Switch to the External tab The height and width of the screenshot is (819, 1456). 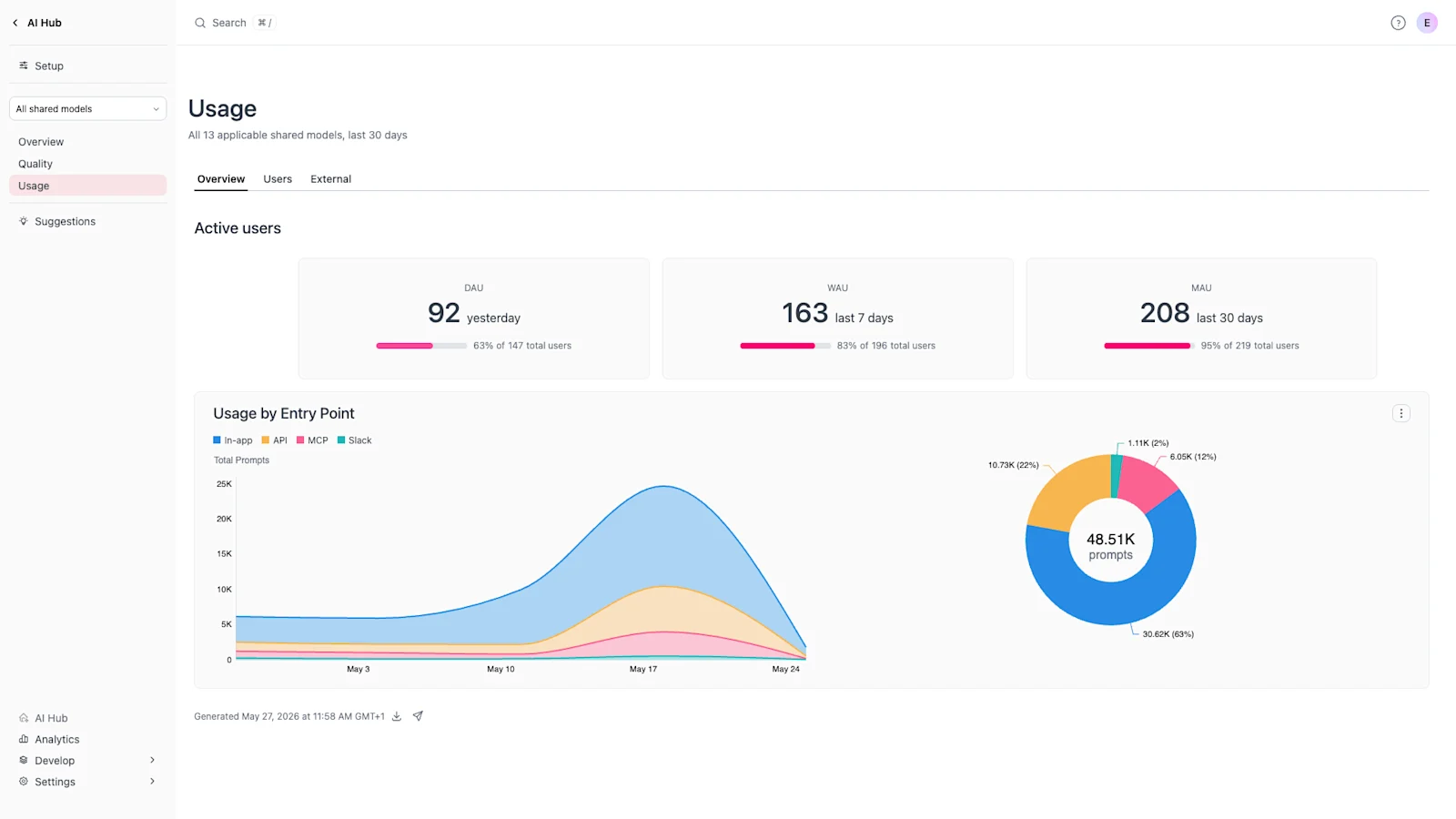click(x=330, y=179)
